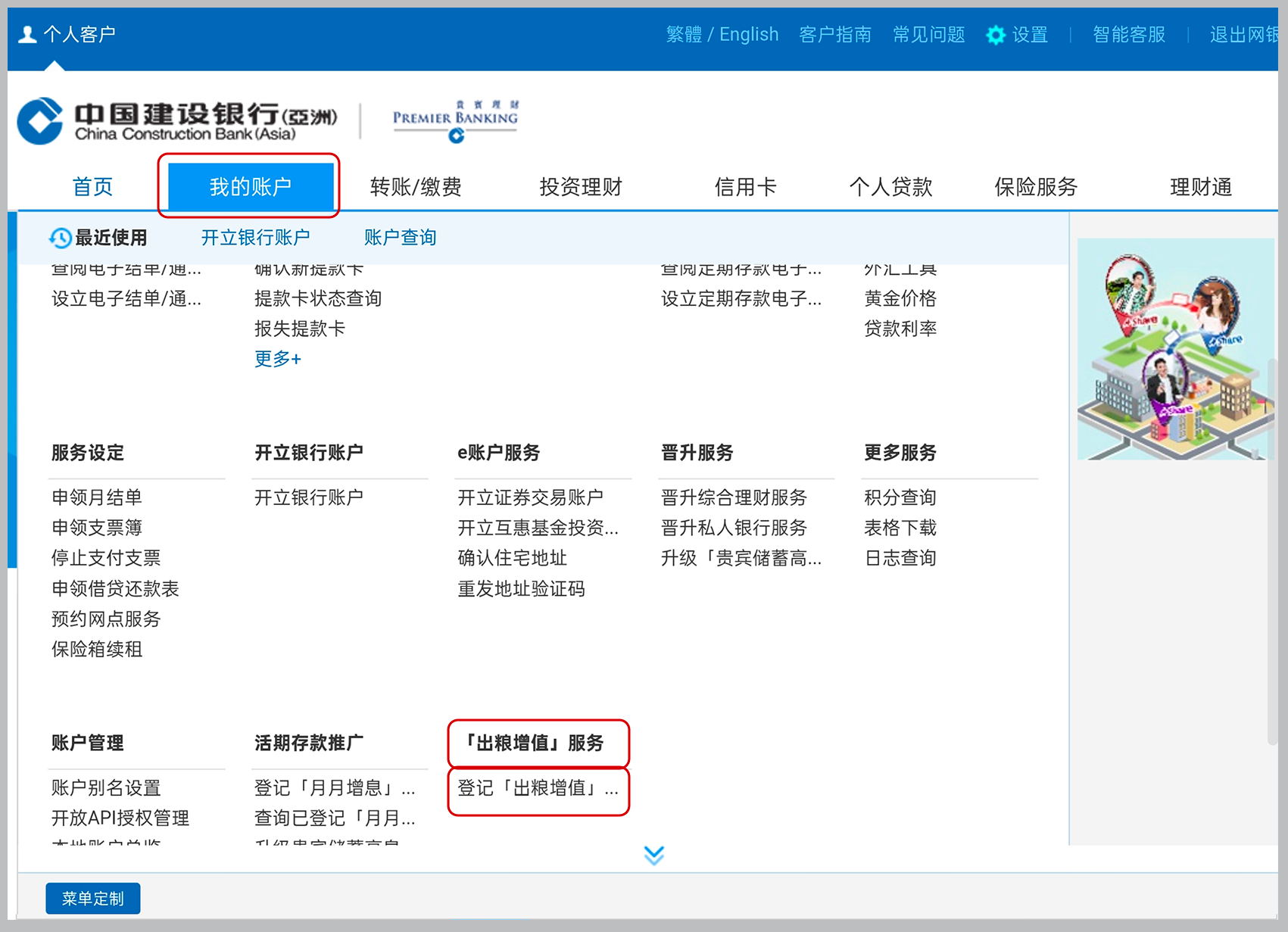The image size is (1288, 932).
Task: Click the settings gear icon
Action: [996, 35]
